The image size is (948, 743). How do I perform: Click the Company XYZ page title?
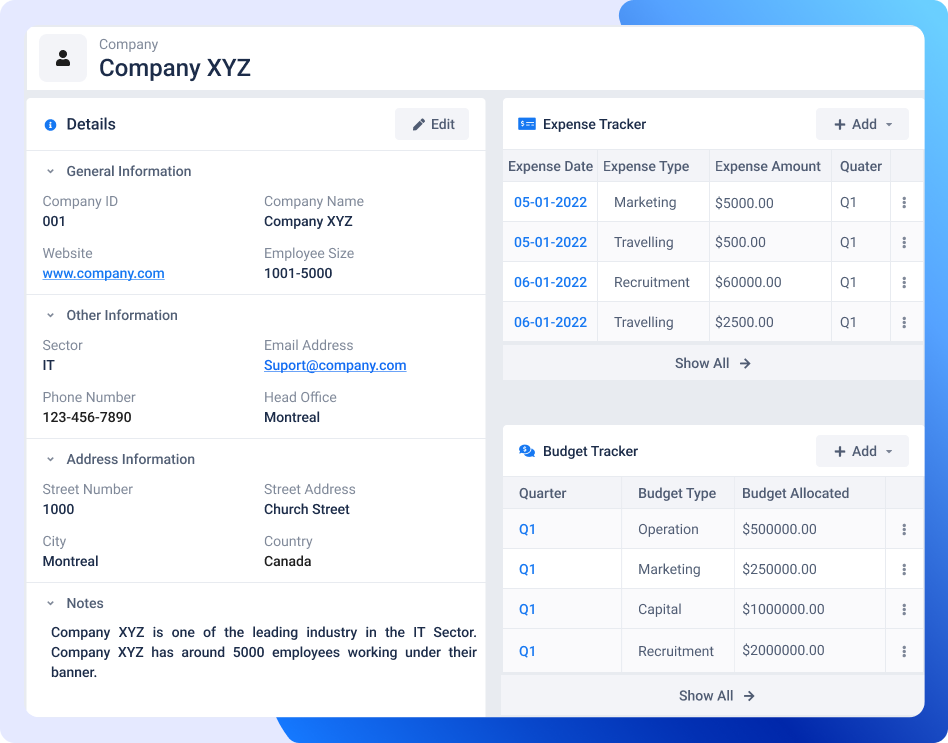(175, 68)
